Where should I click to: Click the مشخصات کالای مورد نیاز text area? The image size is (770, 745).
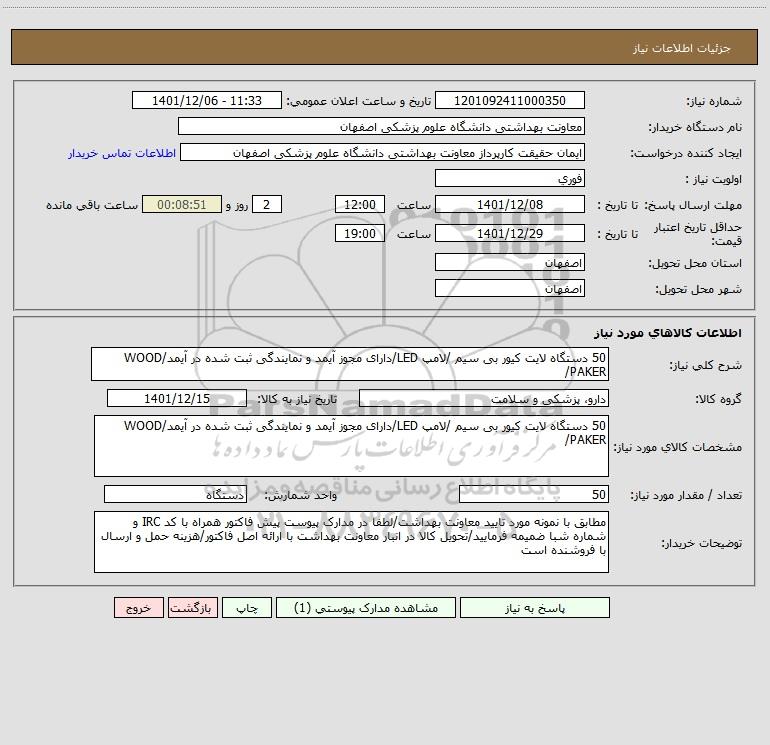coord(351,446)
